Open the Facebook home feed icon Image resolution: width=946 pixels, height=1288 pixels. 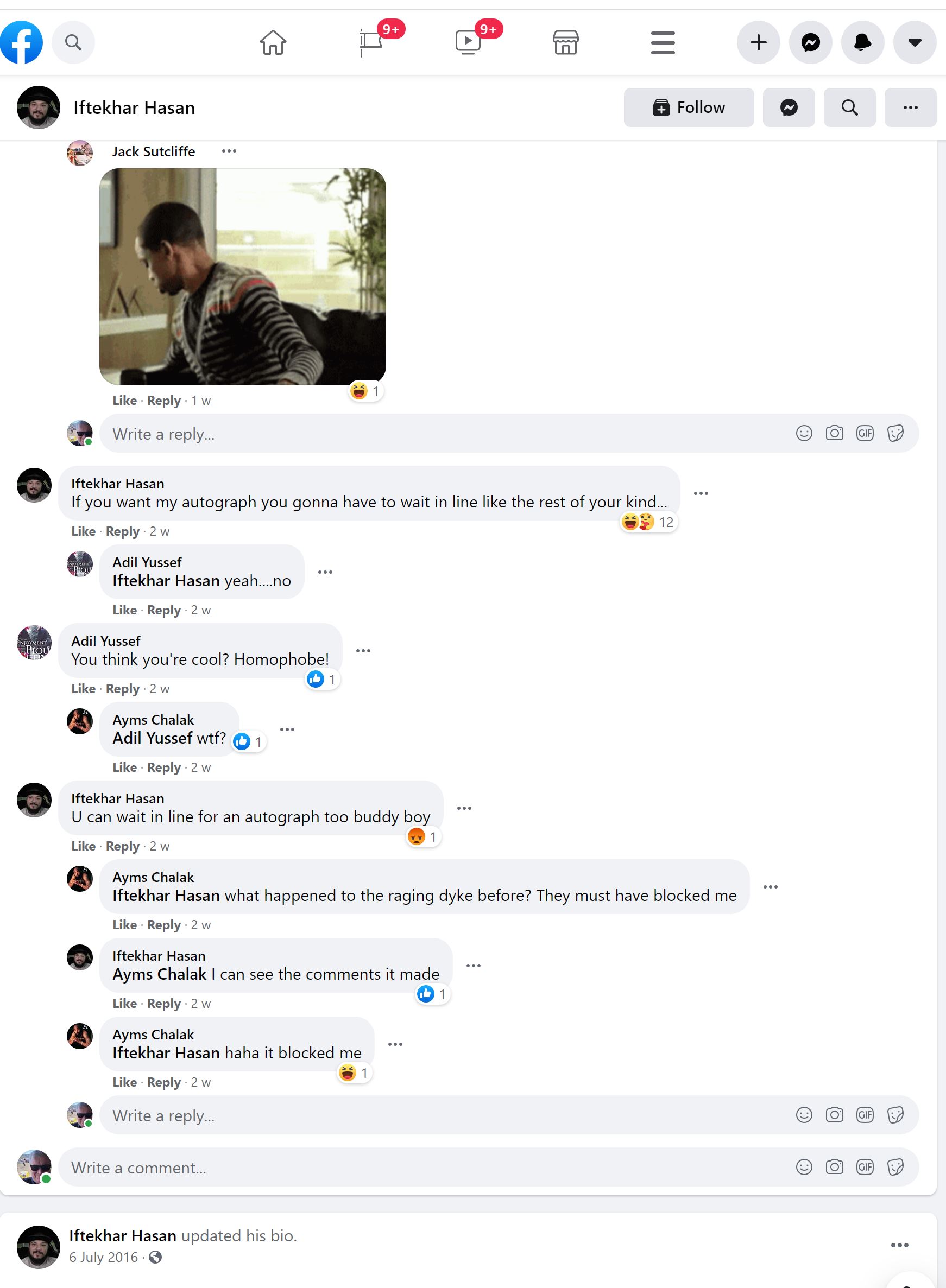(x=273, y=42)
